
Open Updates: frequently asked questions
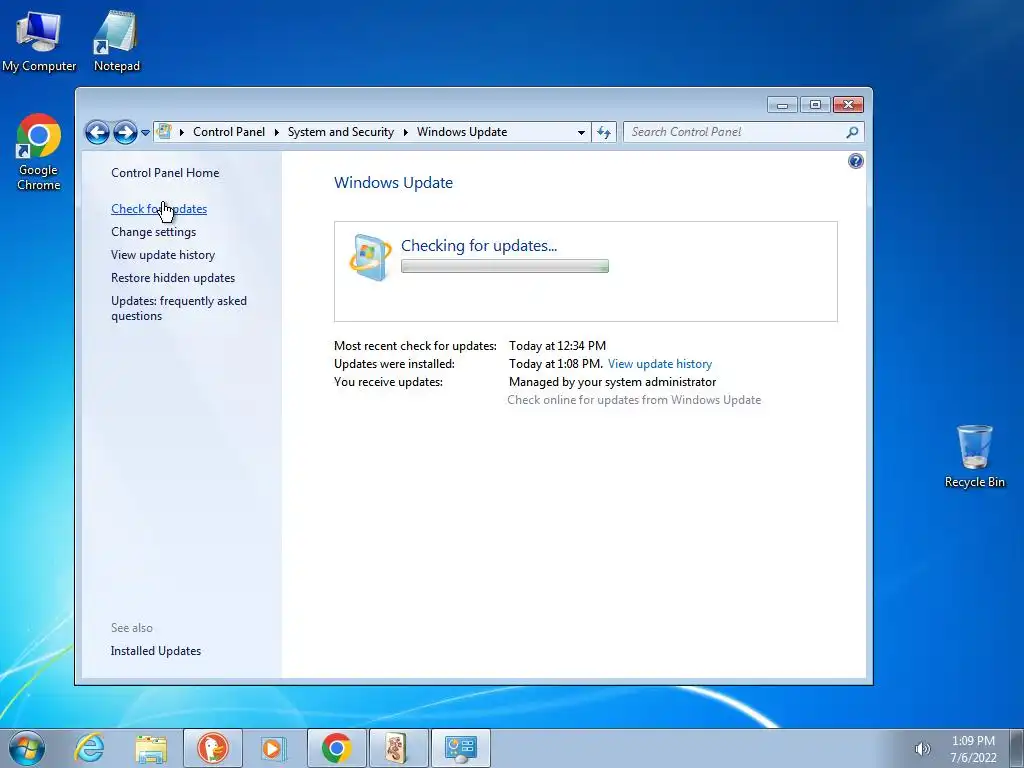(x=179, y=308)
